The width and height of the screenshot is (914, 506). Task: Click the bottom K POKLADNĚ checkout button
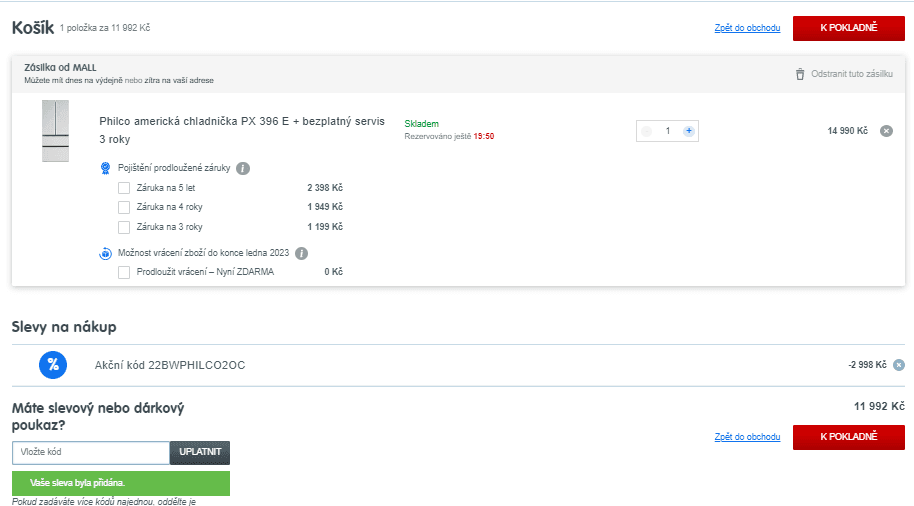[x=849, y=437]
